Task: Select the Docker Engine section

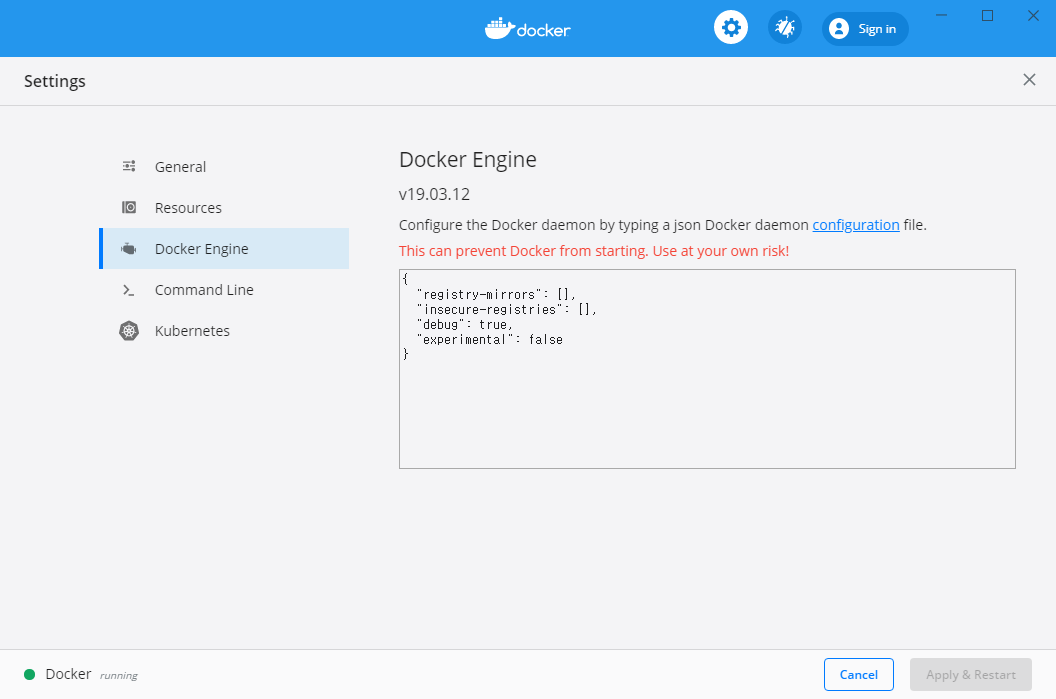Action: click(x=224, y=248)
